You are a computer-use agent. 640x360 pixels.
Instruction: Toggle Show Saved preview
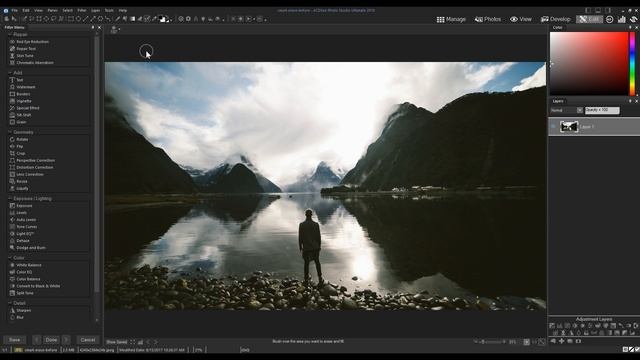pos(117,342)
